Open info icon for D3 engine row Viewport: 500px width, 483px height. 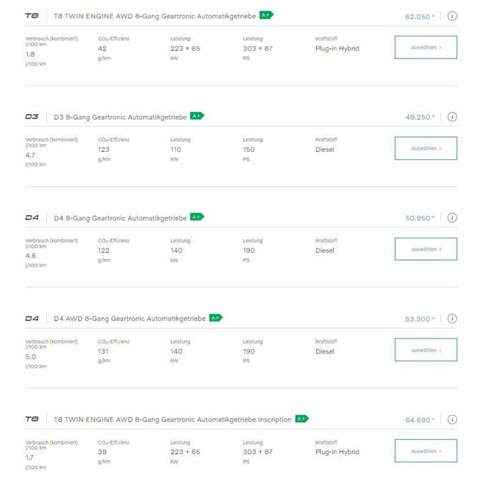click(452, 117)
